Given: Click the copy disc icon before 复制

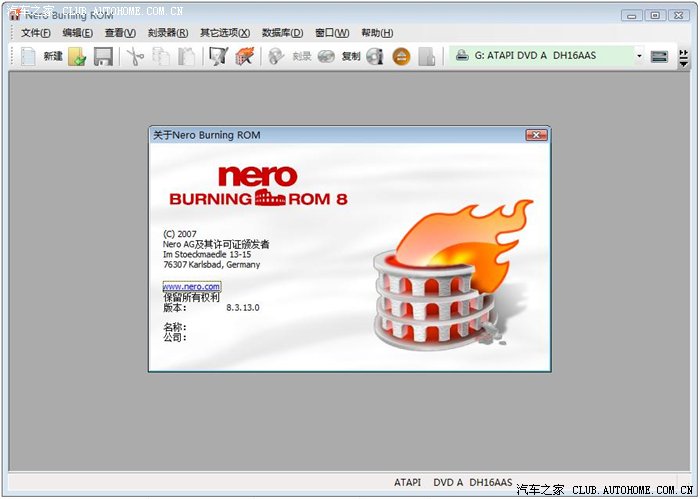Looking at the screenshot, I should point(326,56).
